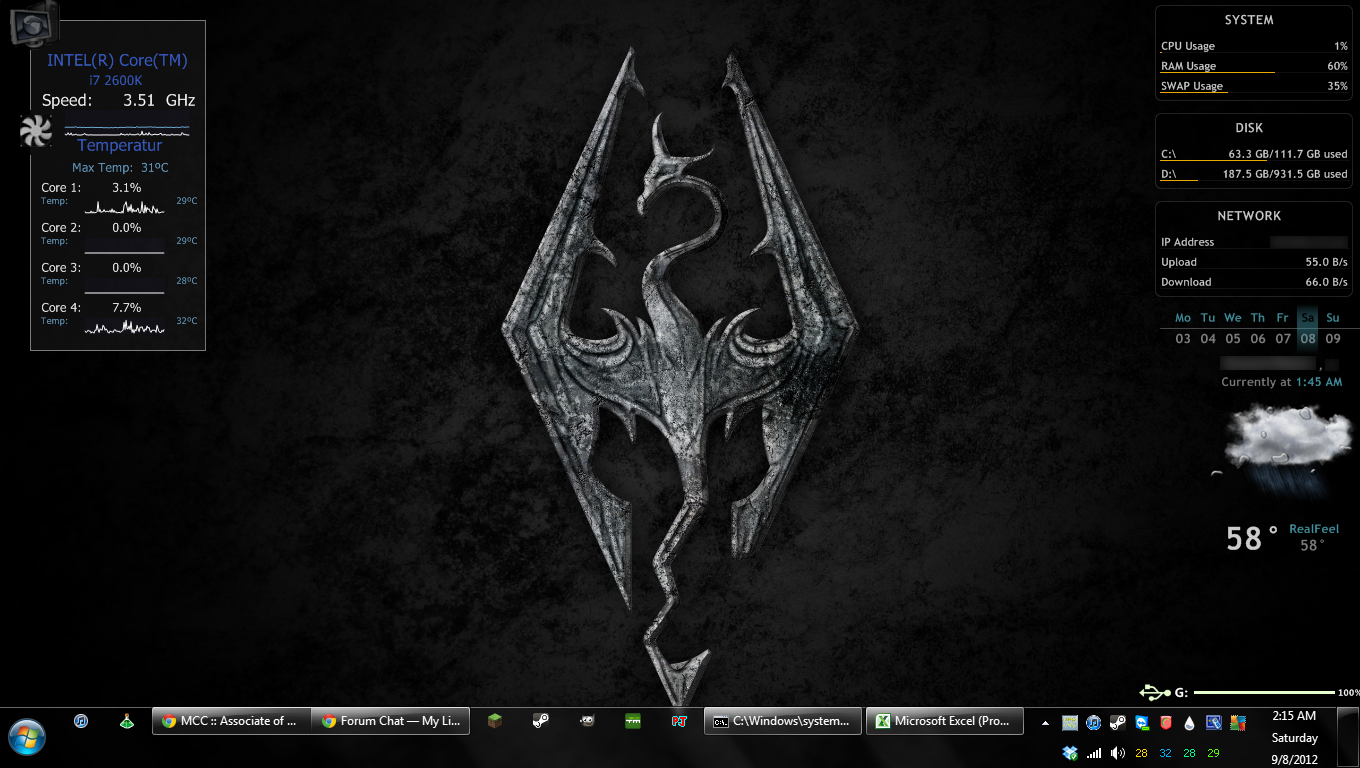This screenshot has width=1360, height=768.
Task: Click the G: drive usage bar
Action: tap(1264, 692)
